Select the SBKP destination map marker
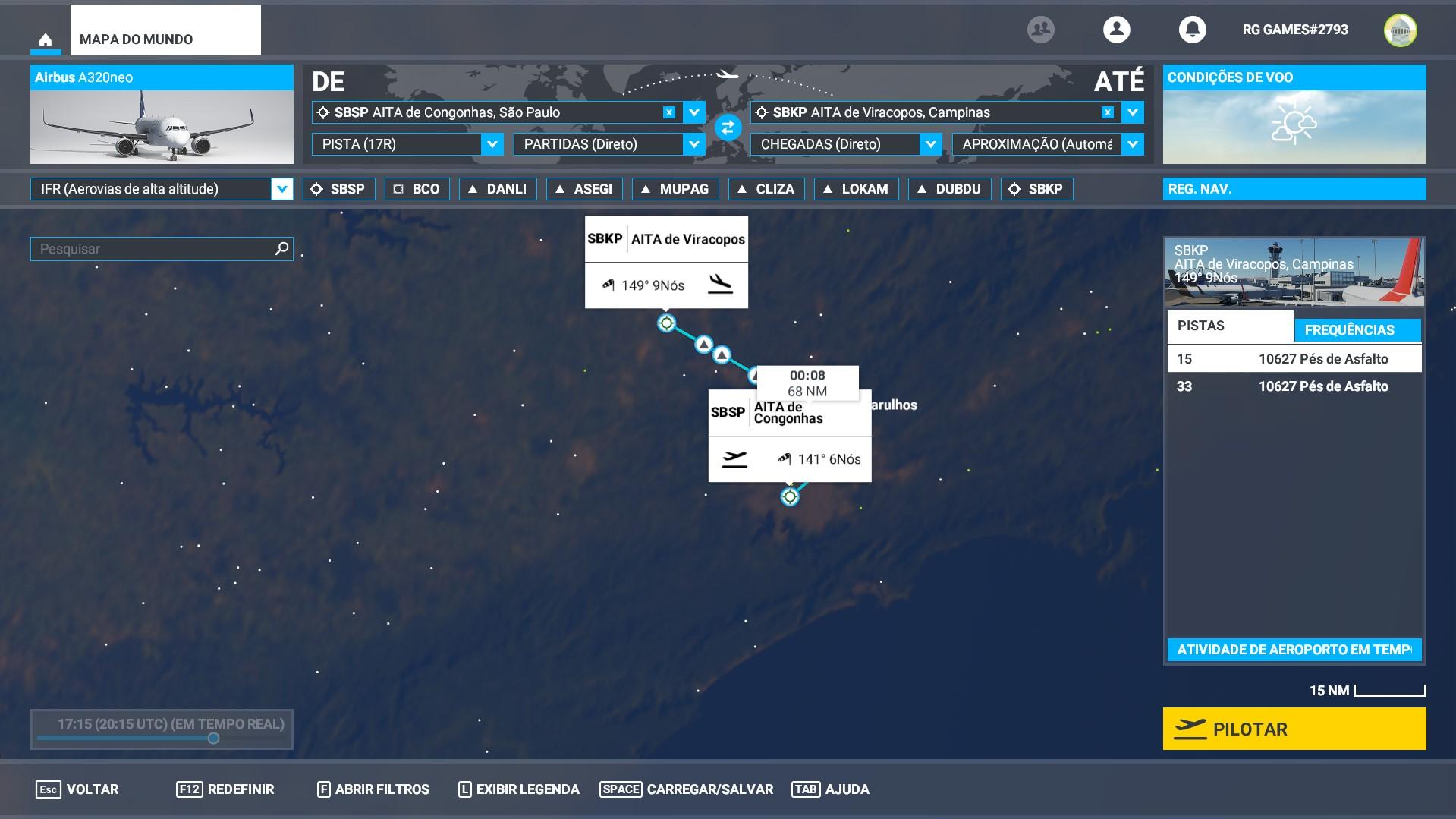Viewport: 1456px width, 819px height. [666, 323]
